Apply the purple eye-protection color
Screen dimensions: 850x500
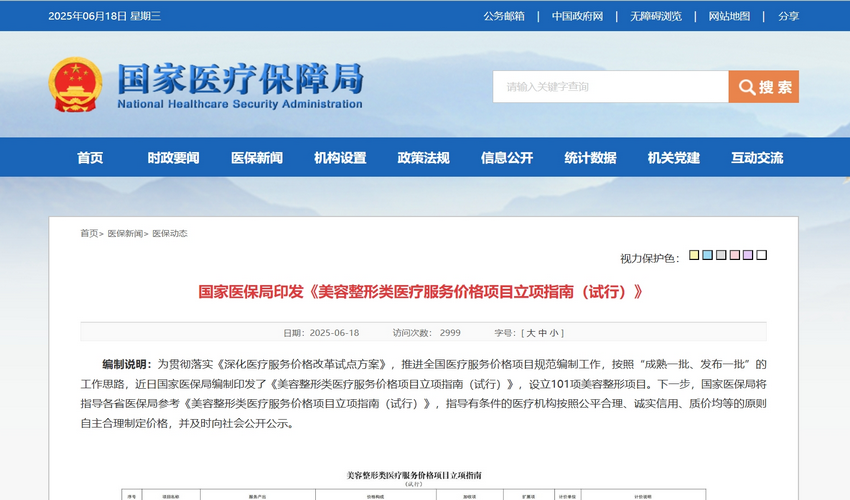coord(748,256)
